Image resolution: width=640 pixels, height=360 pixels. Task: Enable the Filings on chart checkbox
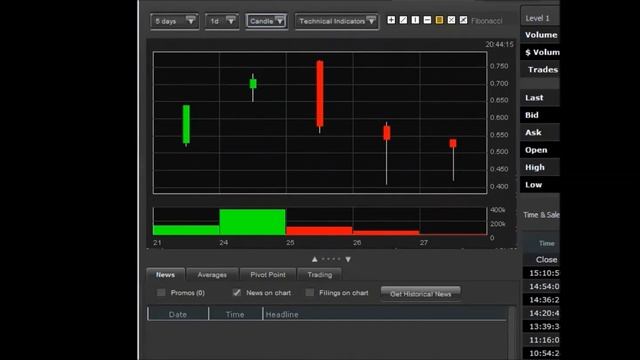tap(310, 293)
